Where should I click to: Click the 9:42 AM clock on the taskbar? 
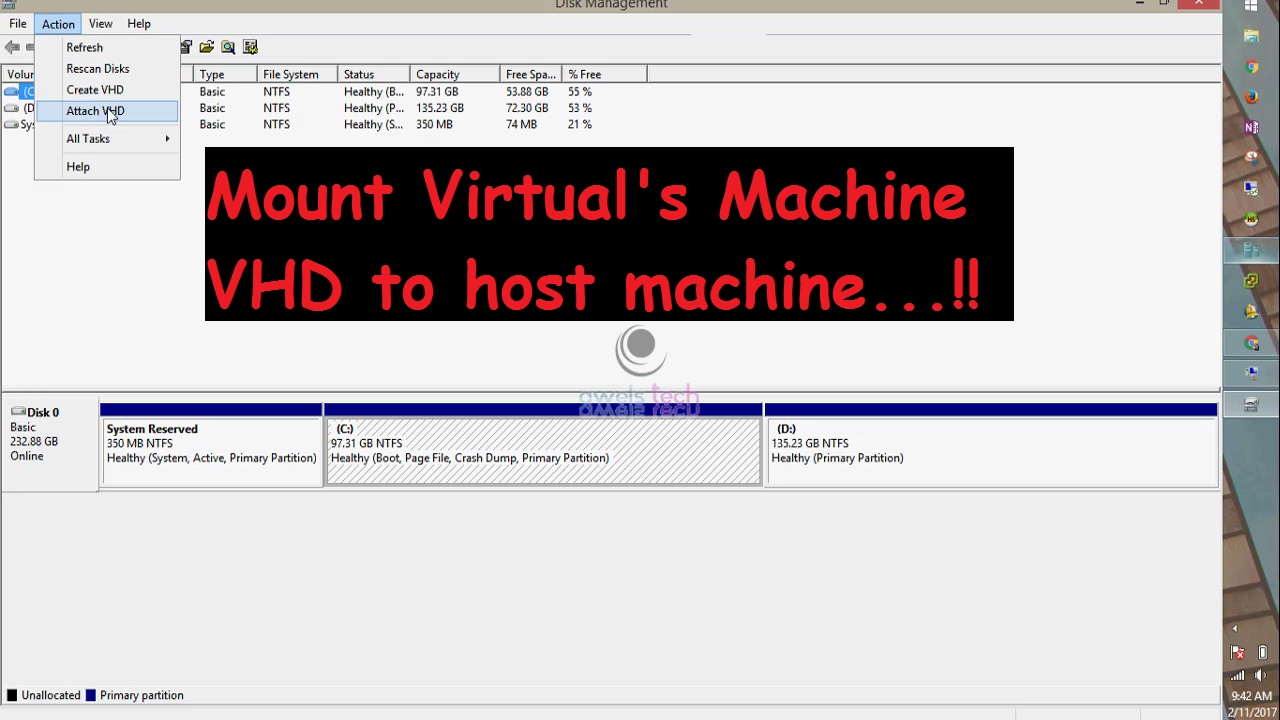pos(1251,696)
